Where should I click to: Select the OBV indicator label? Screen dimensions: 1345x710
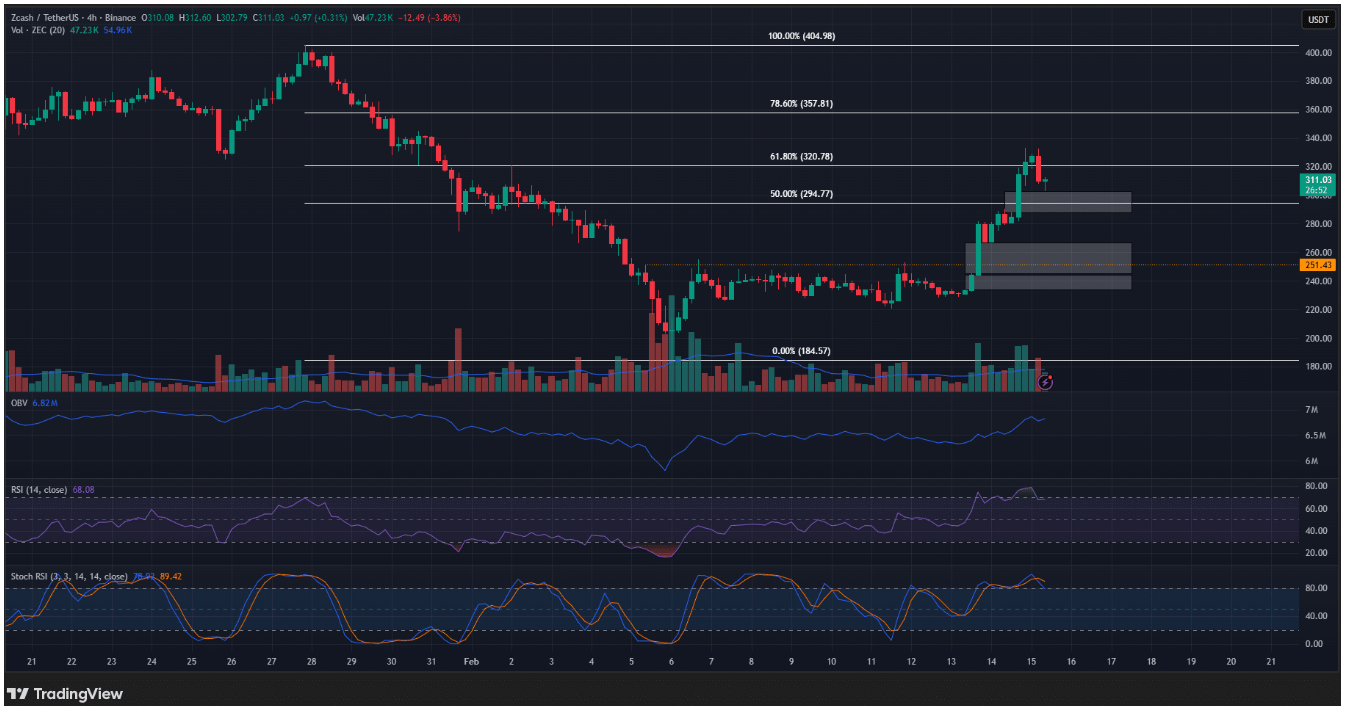pyautogui.click(x=18, y=402)
